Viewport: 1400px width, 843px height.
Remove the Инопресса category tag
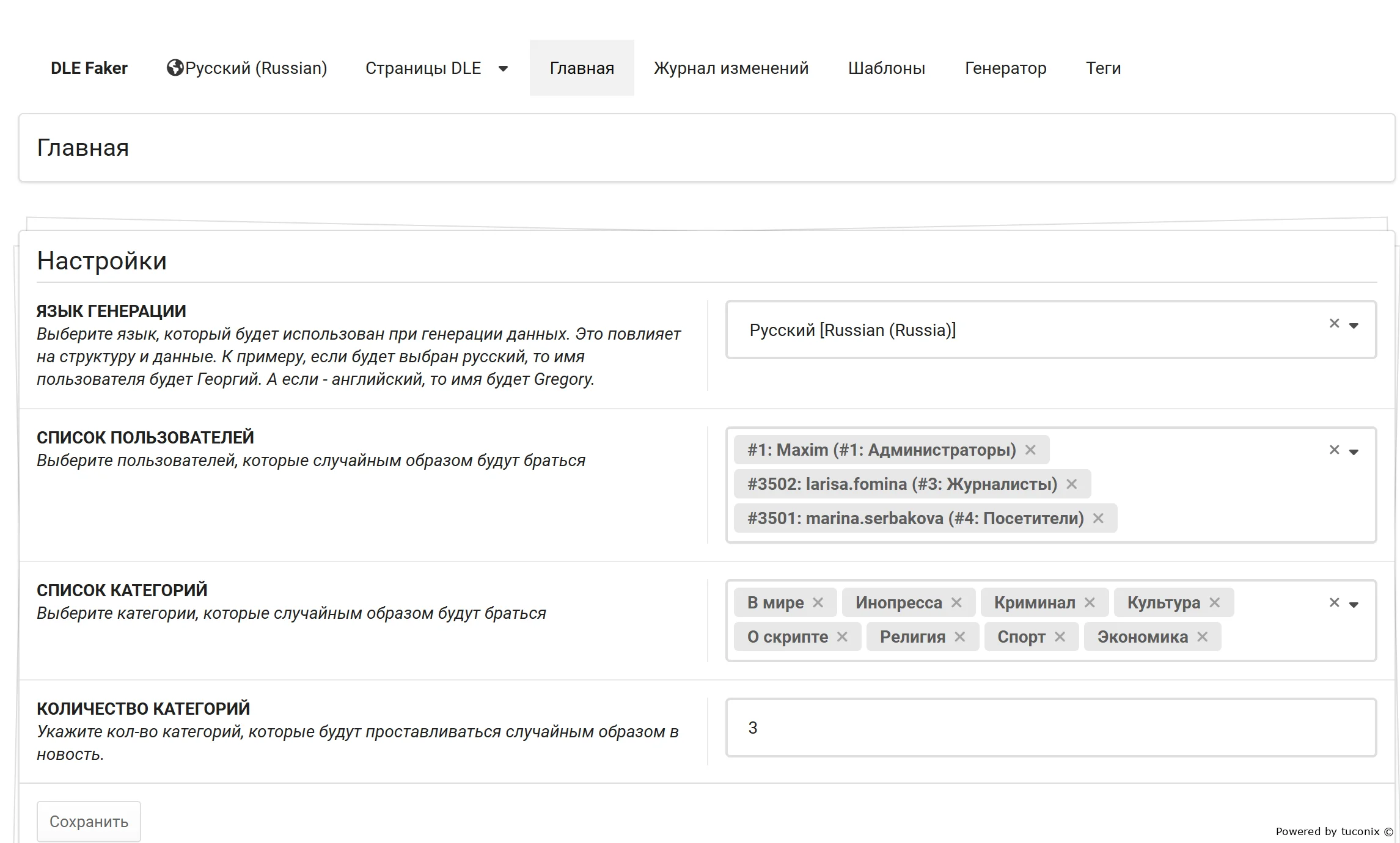(956, 603)
